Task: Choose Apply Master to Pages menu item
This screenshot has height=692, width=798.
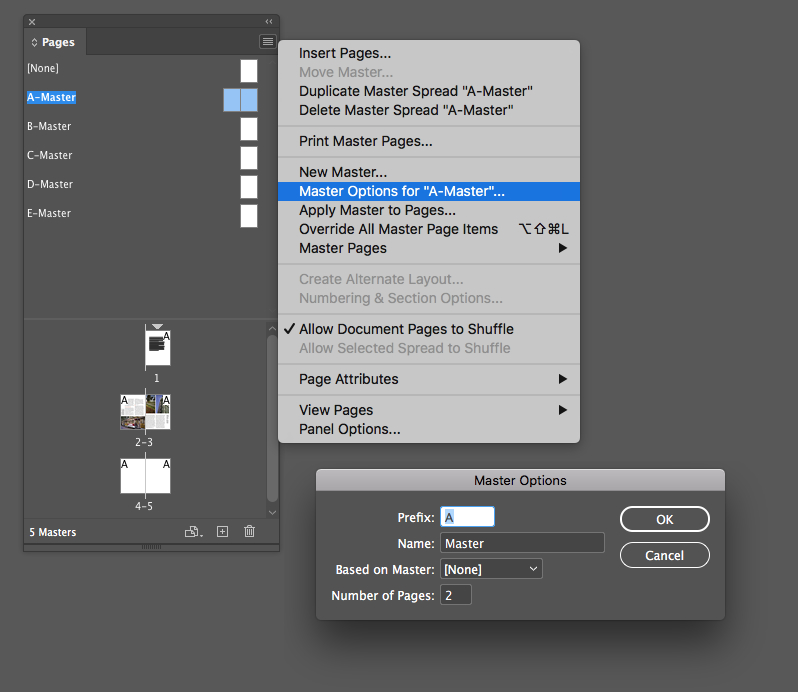Action: (x=377, y=210)
